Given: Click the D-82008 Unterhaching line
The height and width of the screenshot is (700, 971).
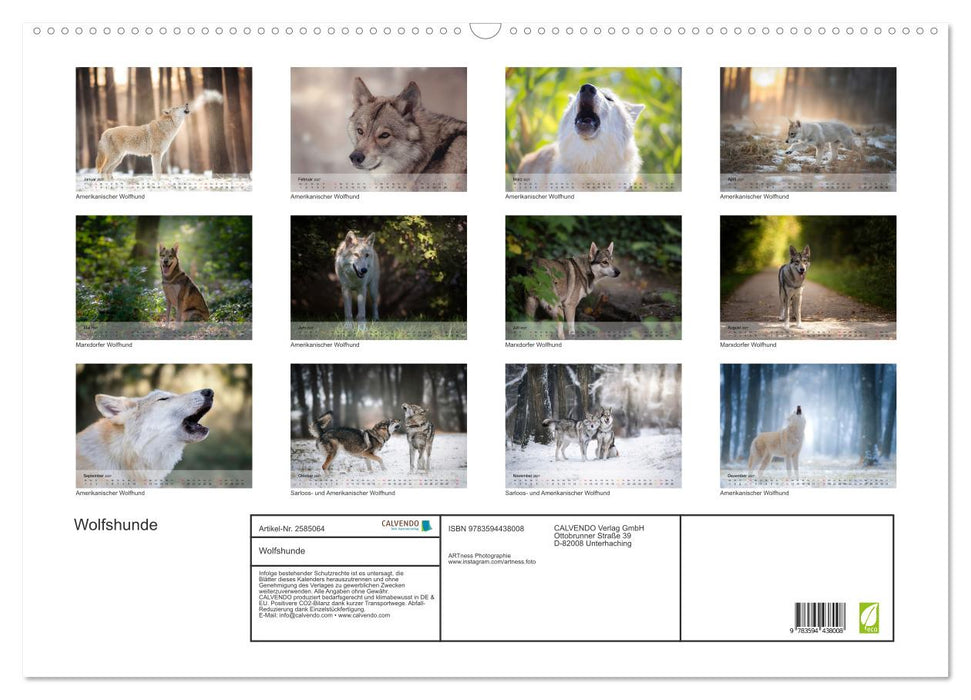Looking at the screenshot, I should click(x=593, y=543).
